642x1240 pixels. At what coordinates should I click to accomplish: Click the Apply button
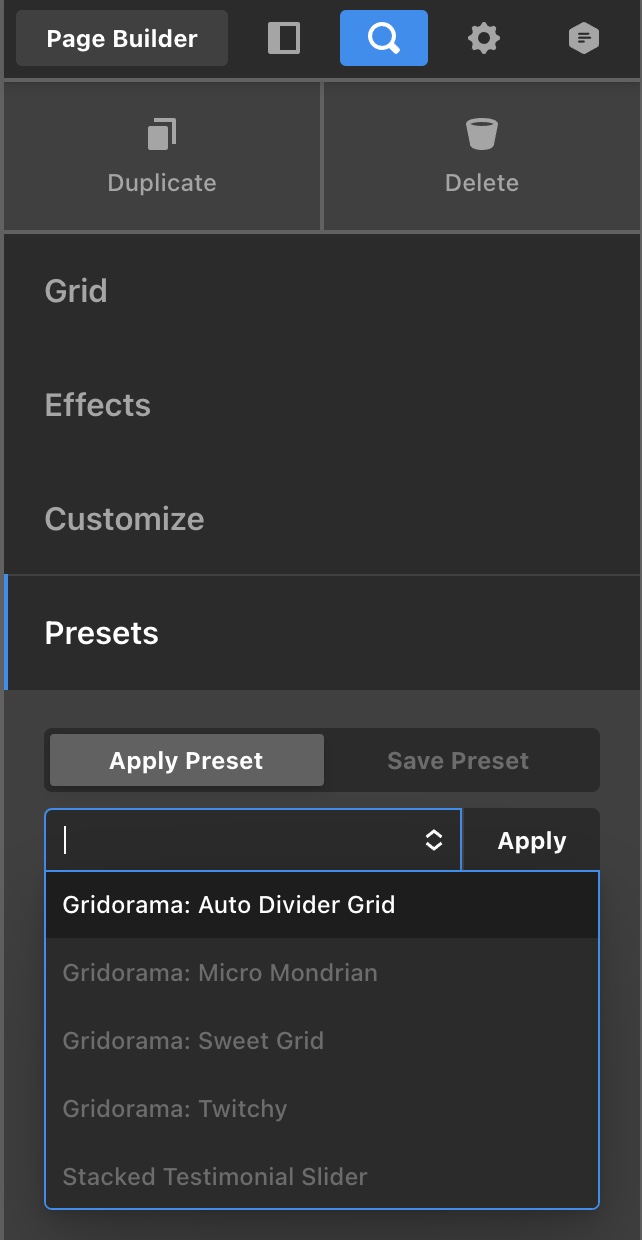532,840
